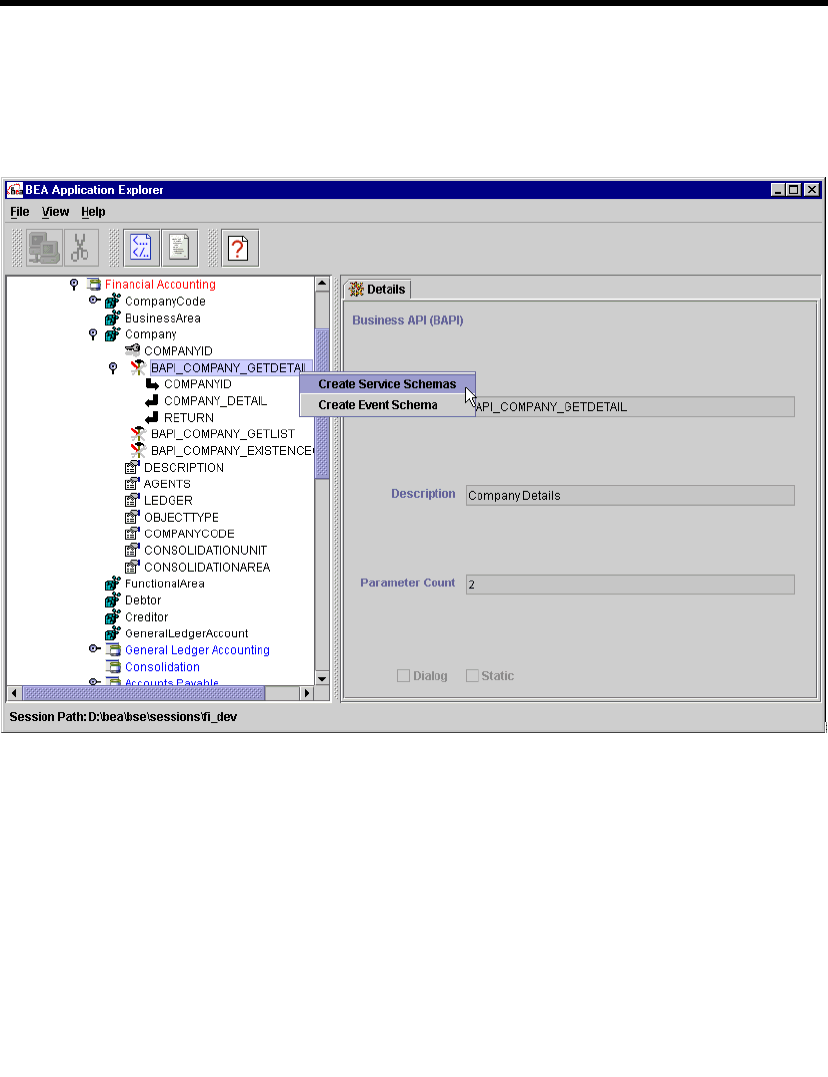Click the scissors cut toolbar icon
This screenshot has height=1077, width=828.
80,248
